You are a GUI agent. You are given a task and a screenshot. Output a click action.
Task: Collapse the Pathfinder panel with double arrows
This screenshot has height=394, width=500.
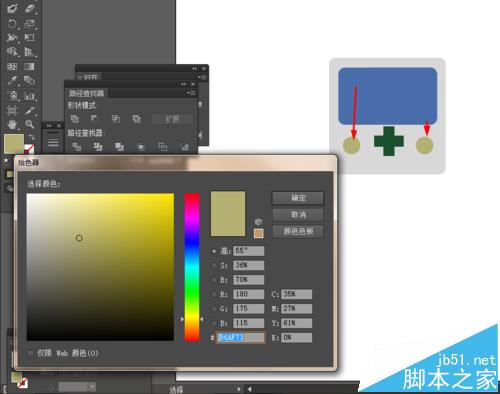click(x=183, y=84)
